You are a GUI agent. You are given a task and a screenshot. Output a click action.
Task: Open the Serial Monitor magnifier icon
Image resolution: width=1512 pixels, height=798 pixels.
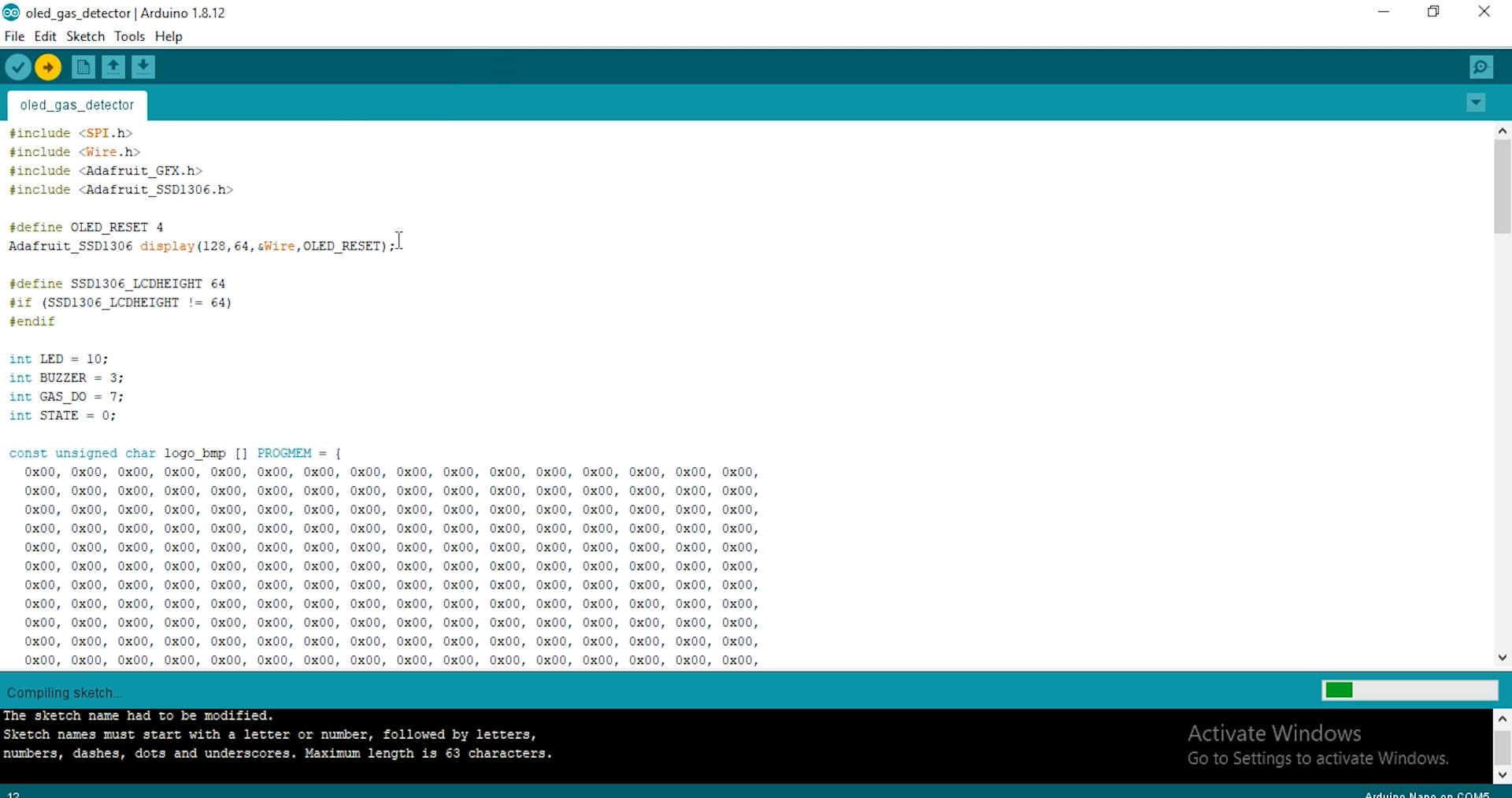[1481, 68]
